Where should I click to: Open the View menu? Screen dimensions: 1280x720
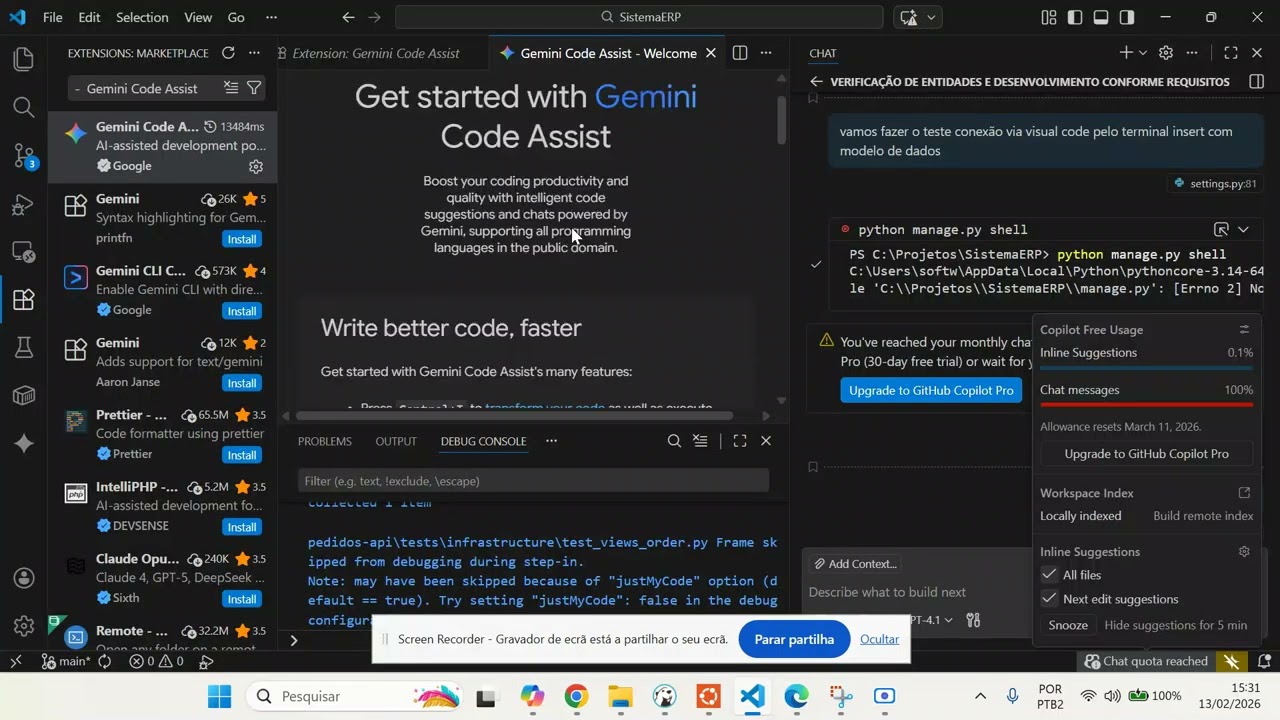click(x=198, y=17)
